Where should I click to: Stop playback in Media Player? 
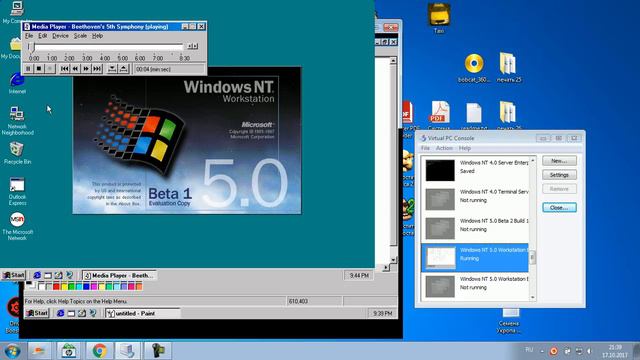pyautogui.click(x=39, y=69)
